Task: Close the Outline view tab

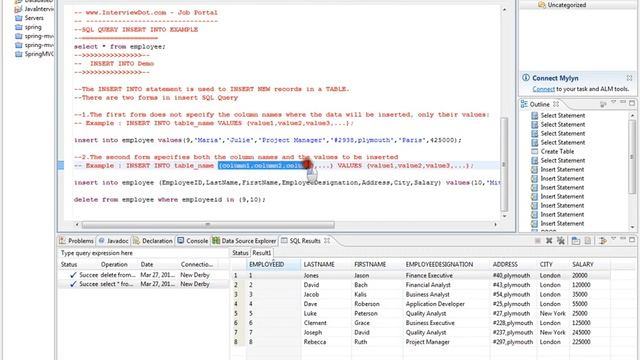Action: [x=556, y=104]
